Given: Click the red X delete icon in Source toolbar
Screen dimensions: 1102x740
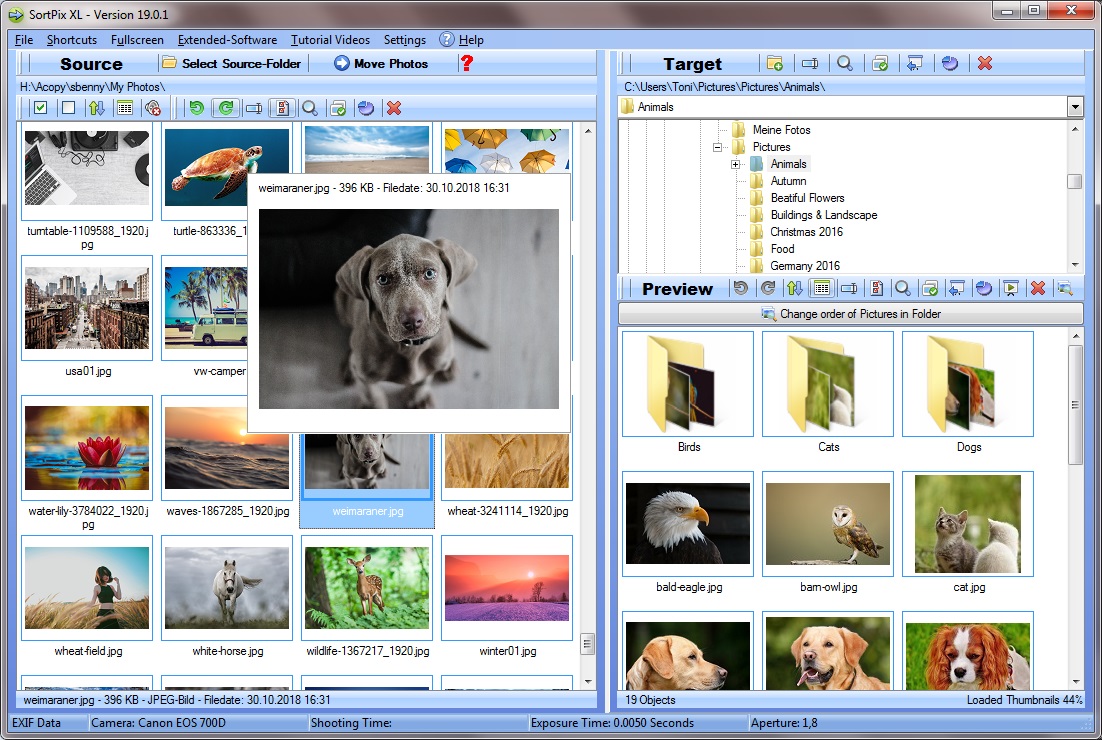Looking at the screenshot, I should [x=394, y=108].
